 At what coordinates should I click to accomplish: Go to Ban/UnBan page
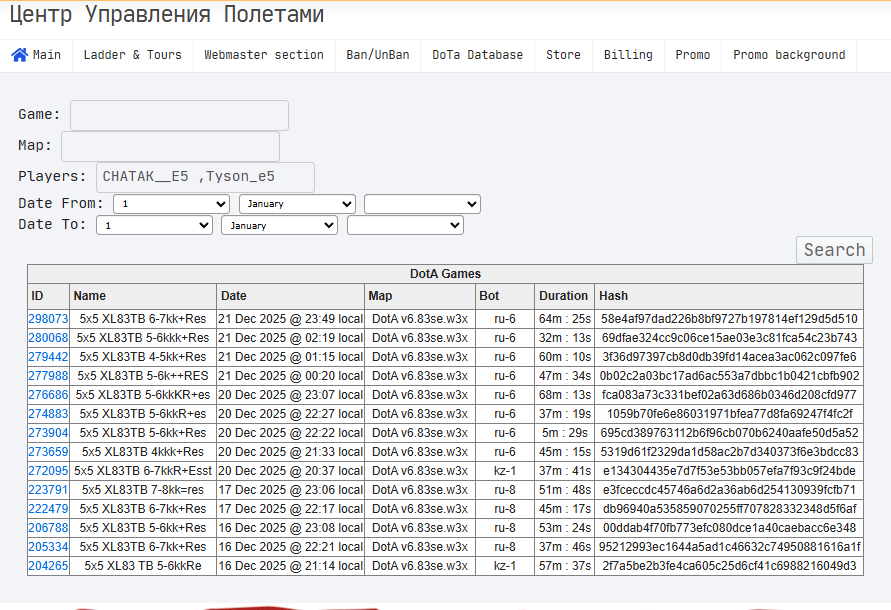[378, 55]
